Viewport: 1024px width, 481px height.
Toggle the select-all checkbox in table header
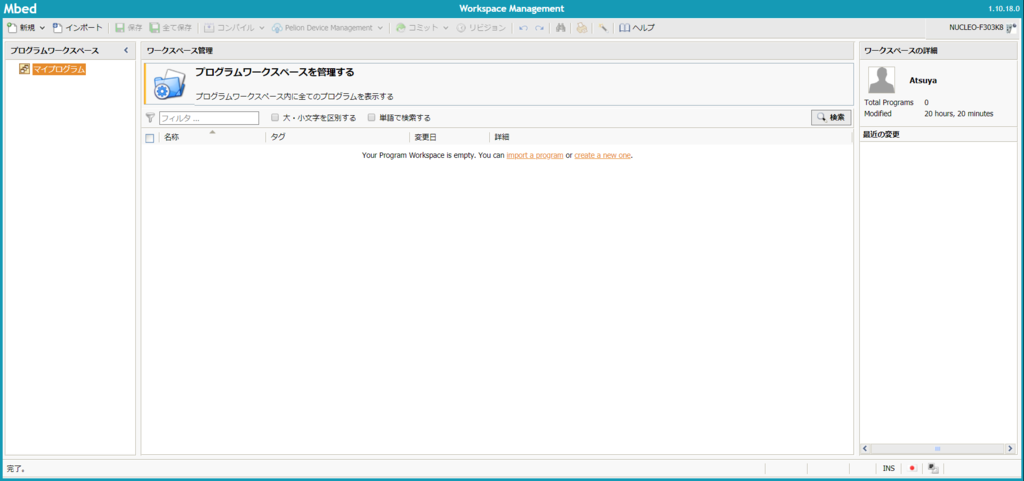[x=150, y=138]
